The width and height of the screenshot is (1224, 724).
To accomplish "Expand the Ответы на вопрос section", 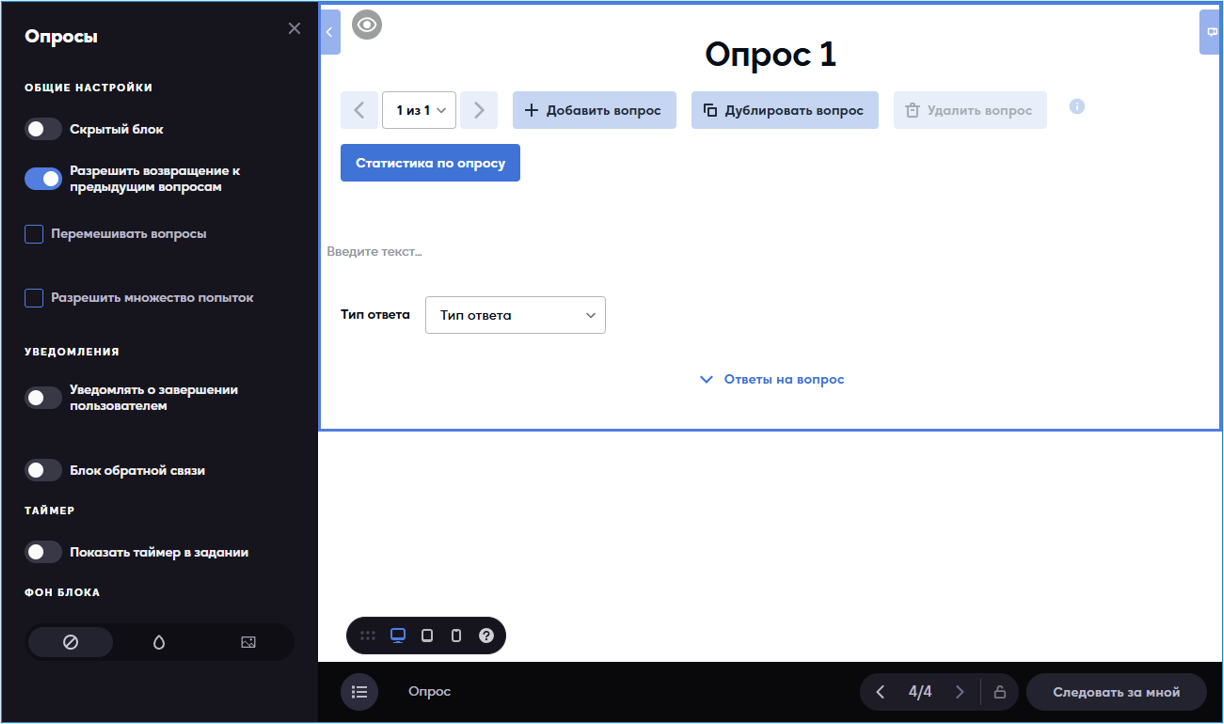I will click(772, 380).
